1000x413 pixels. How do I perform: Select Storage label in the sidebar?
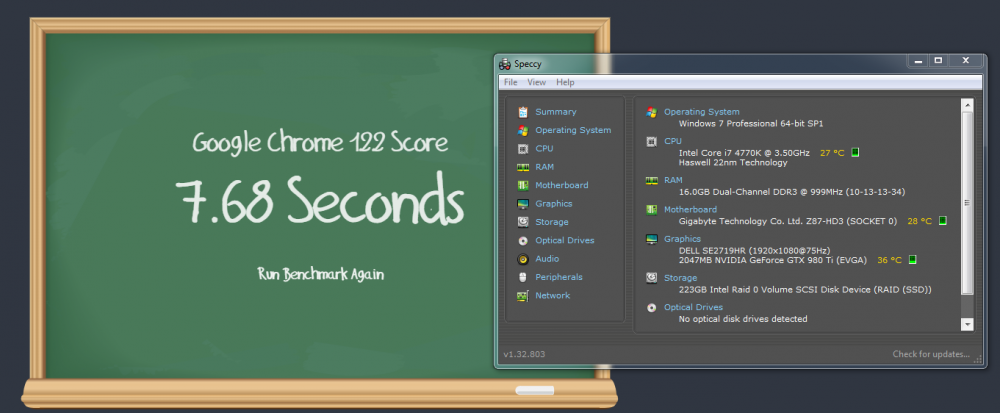click(x=552, y=222)
